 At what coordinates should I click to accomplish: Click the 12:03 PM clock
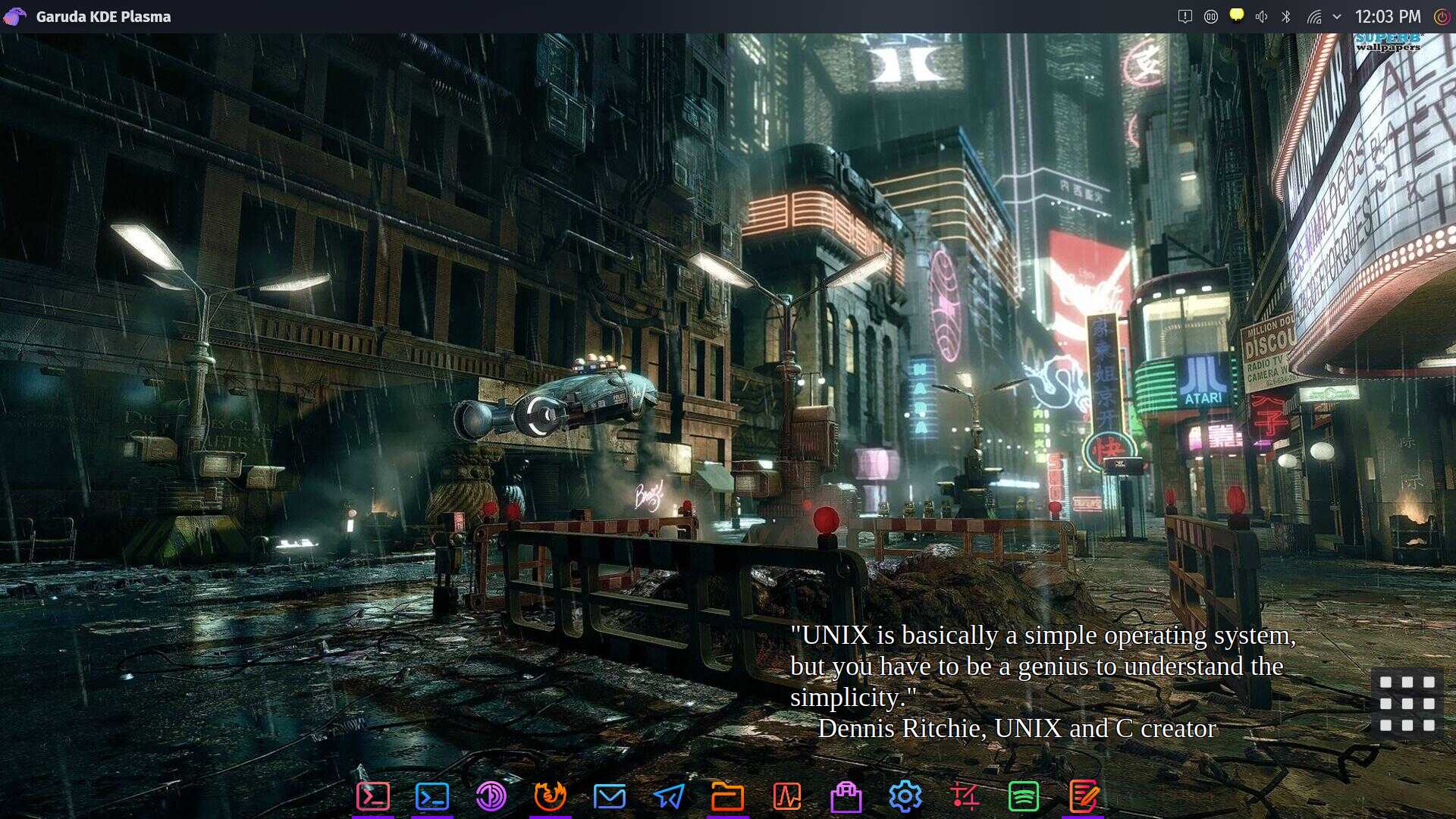coord(1388,17)
